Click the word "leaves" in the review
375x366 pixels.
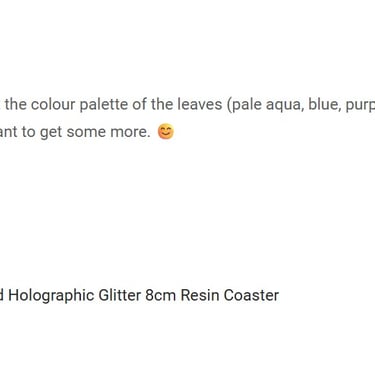pyautogui.click(x=200, y=104)
